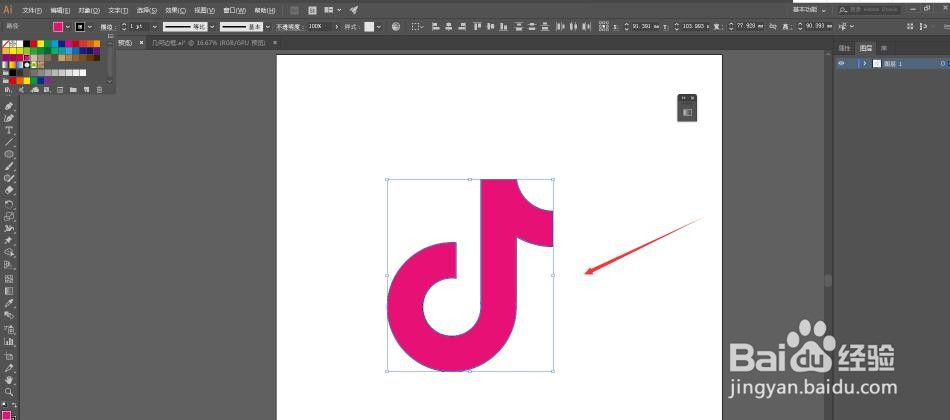
Task: Click the reference point locator grid
Action: click(603, 27)
